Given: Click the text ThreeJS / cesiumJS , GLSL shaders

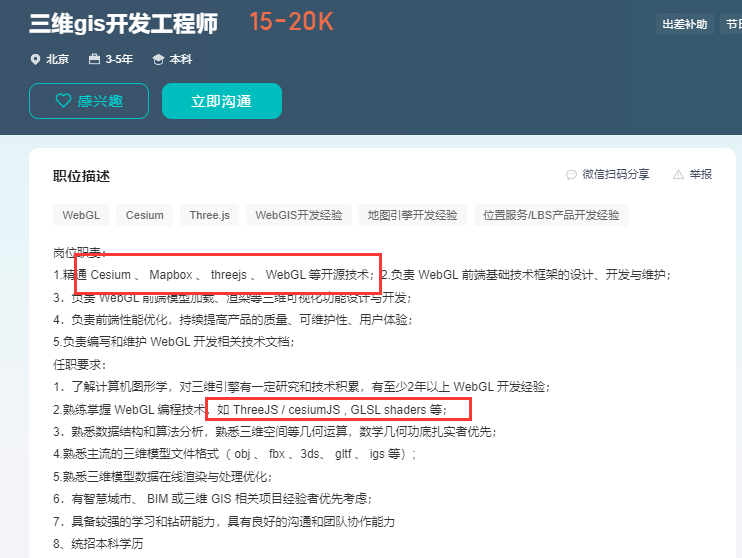Looking at the screenshot, I should 330,409.
